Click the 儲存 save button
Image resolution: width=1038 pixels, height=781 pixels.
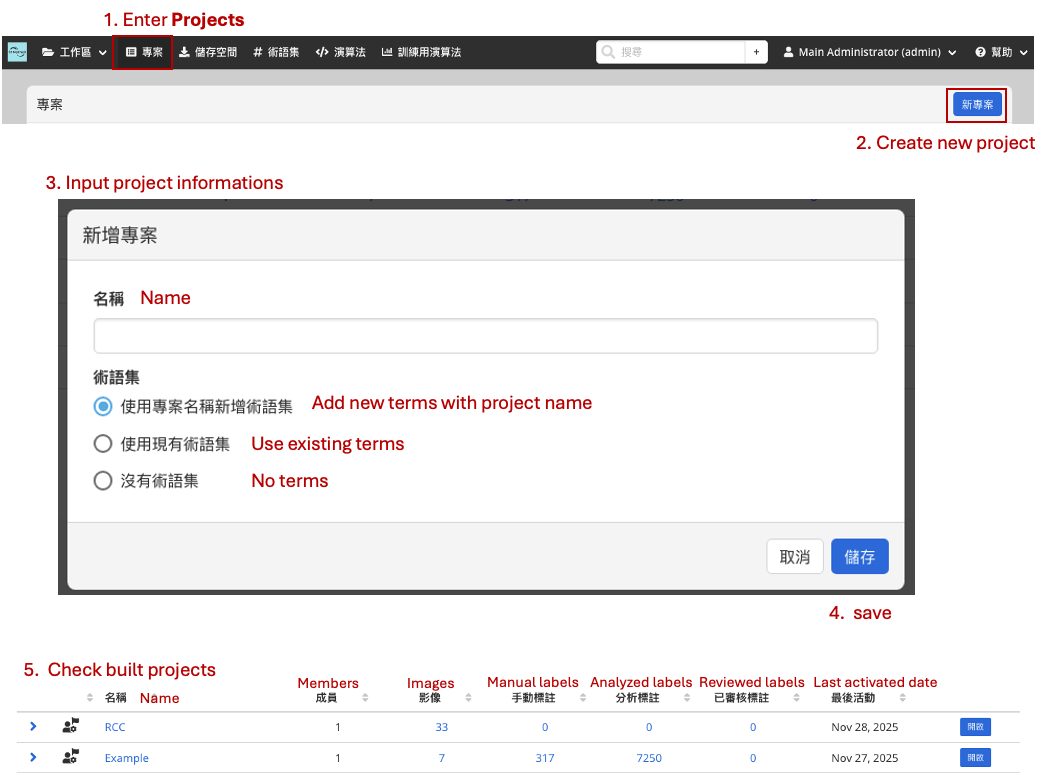[859, 557]
